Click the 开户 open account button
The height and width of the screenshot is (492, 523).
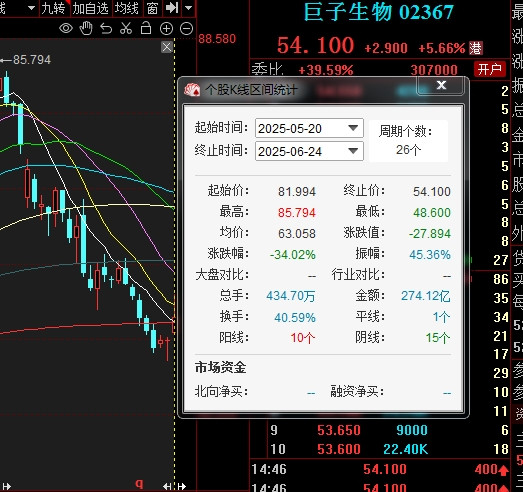[489, 69]
